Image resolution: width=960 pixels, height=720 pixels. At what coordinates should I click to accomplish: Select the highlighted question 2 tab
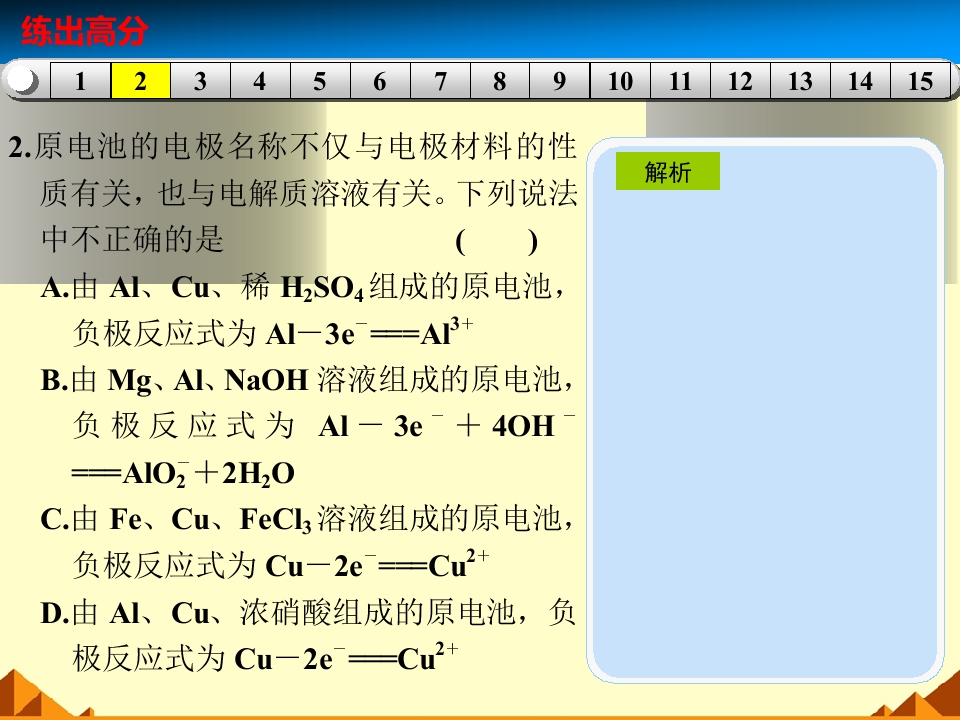point(140,82)
